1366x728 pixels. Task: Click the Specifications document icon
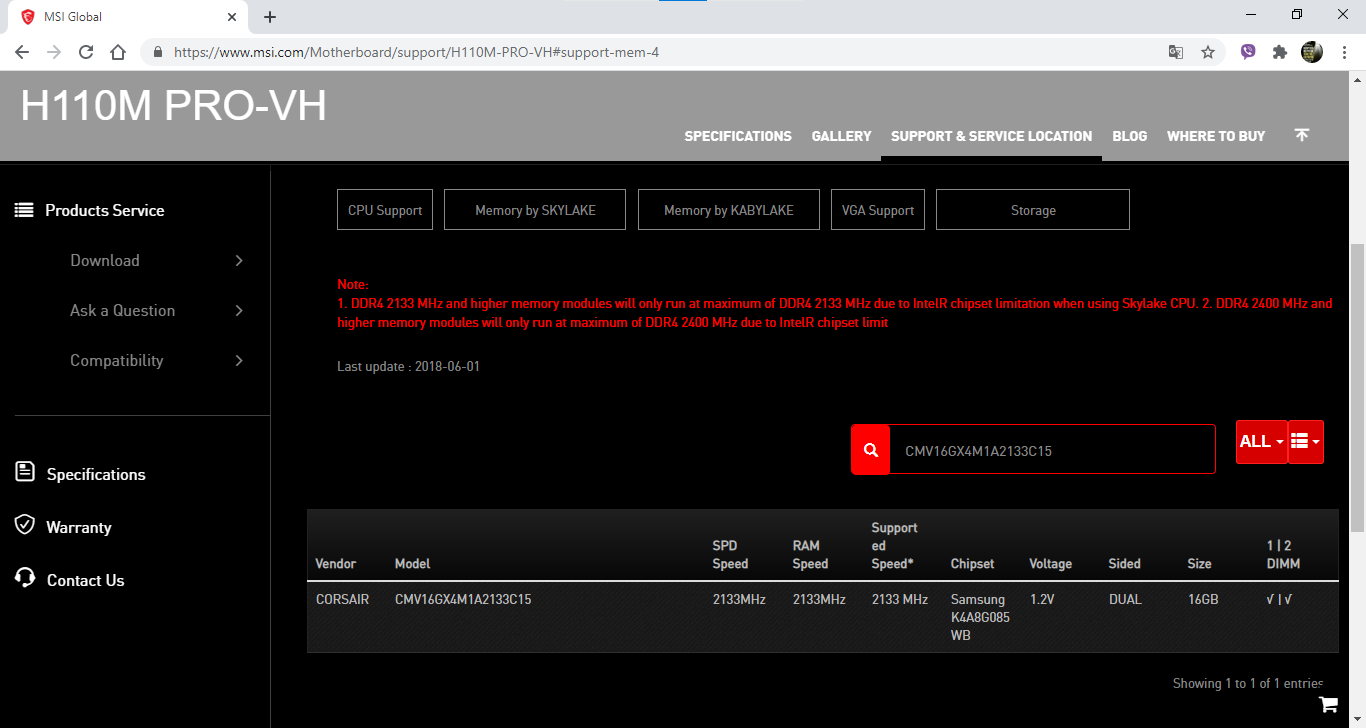[25, 472]
